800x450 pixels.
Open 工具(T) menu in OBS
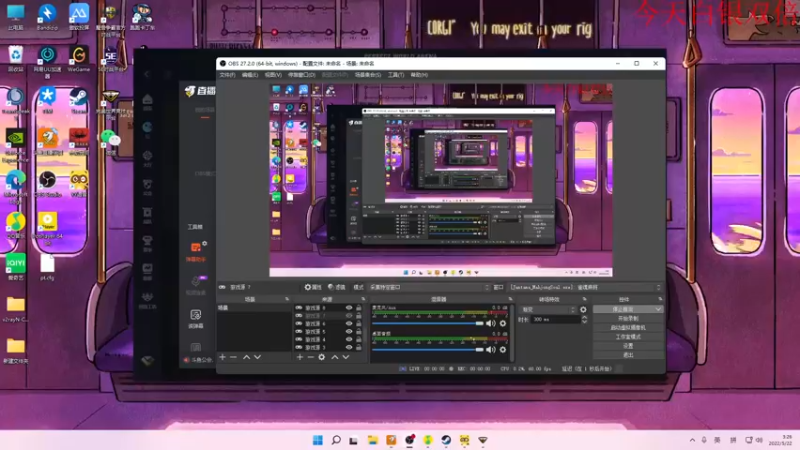click(395, 75)
